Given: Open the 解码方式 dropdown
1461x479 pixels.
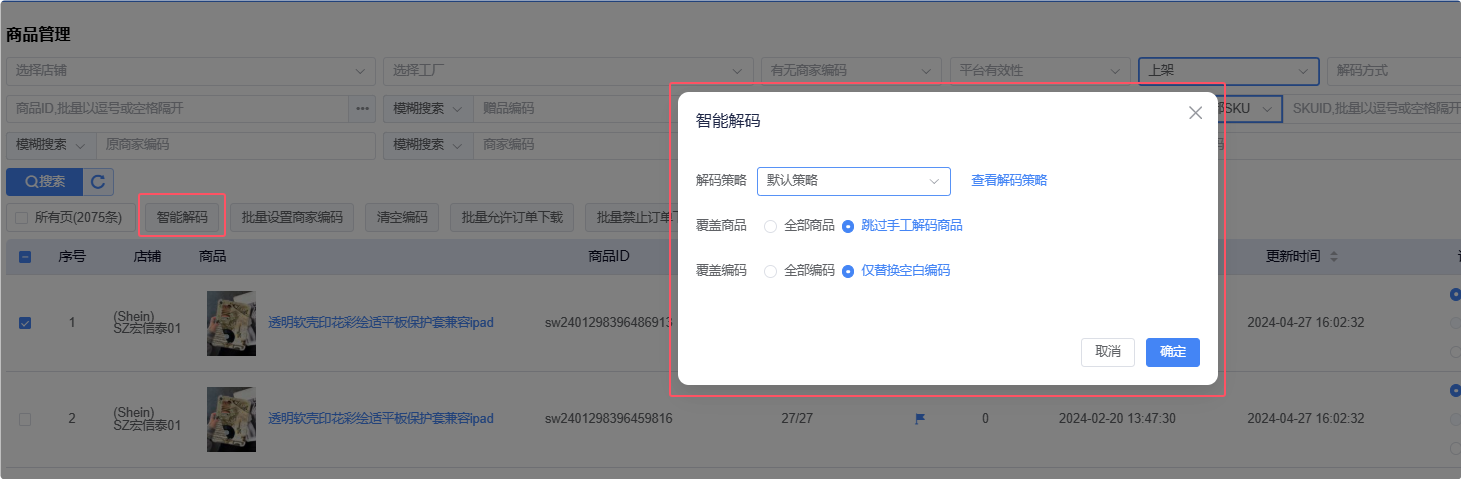Looking at the screenshot, I should tap(1393, 71).
